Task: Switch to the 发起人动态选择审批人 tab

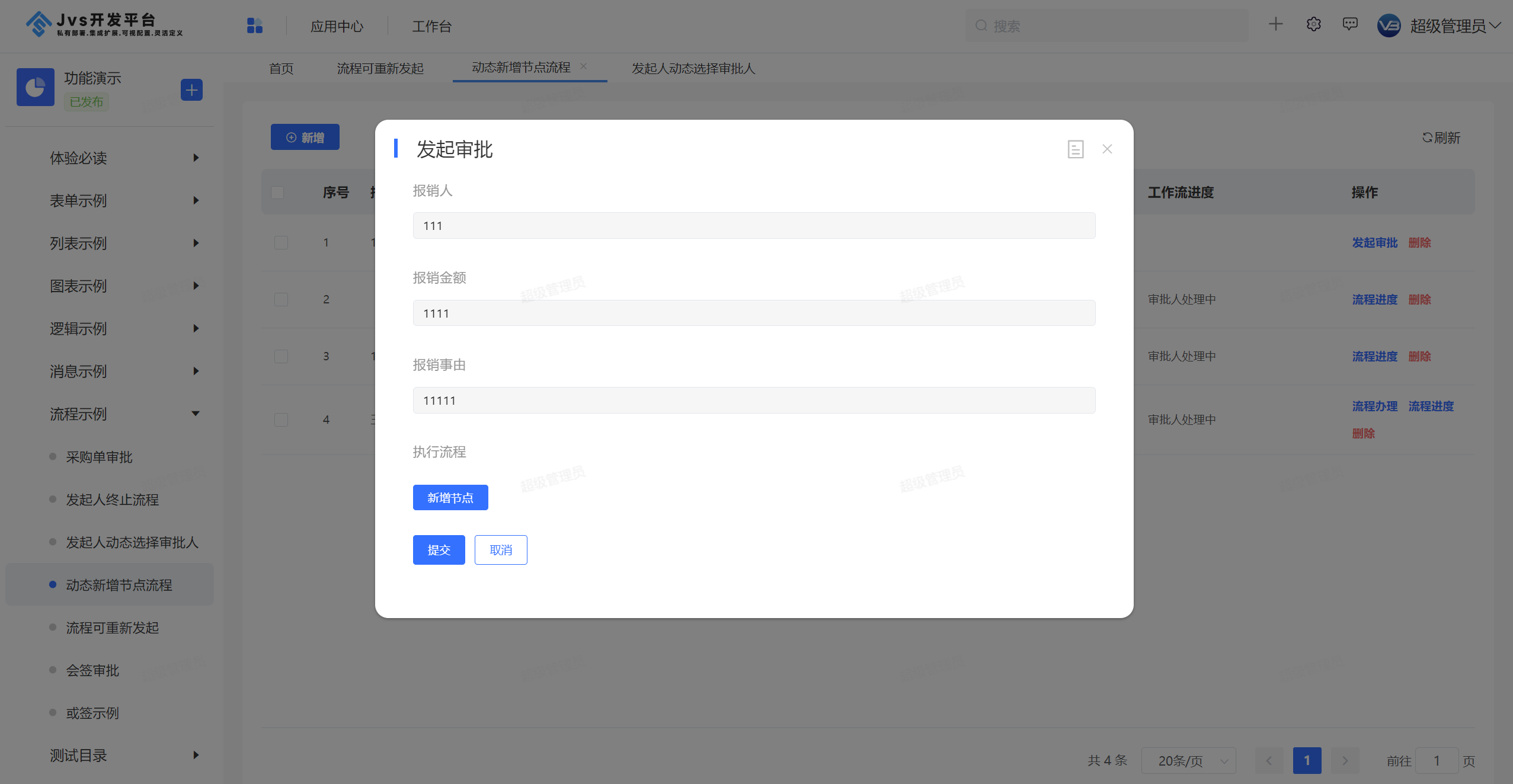Action: [693, 68]
